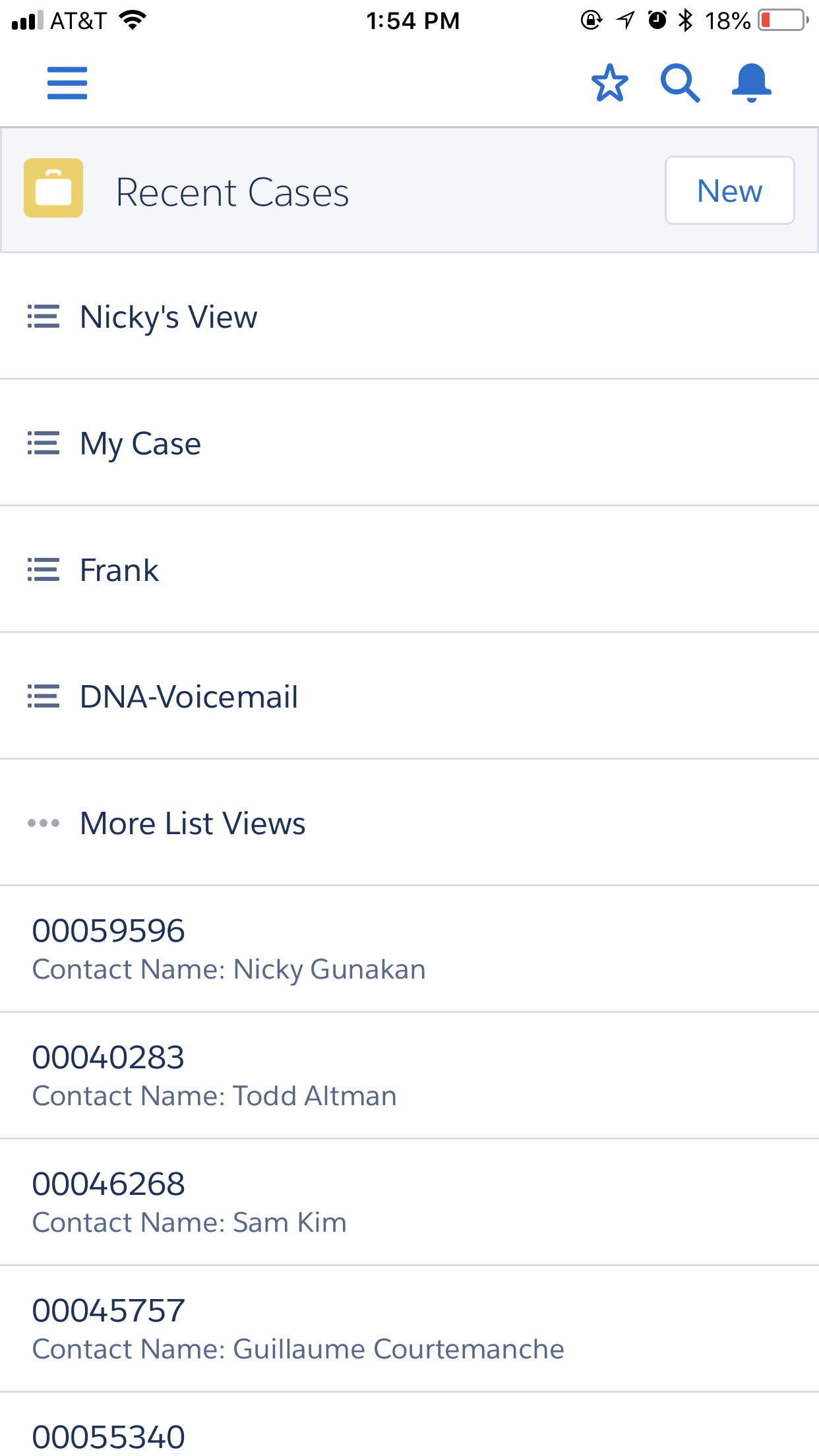Tap the favorites star icon

coord(609,83)
